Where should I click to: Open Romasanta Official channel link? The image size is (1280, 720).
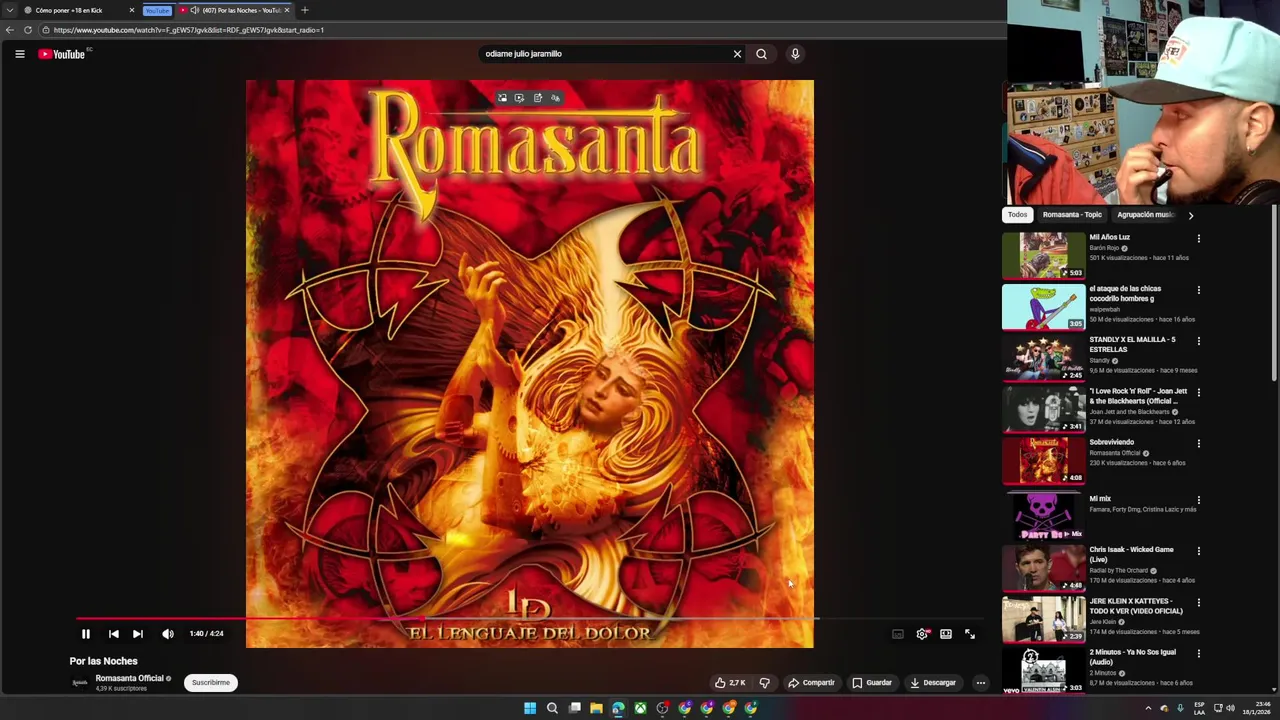point(129,678)
